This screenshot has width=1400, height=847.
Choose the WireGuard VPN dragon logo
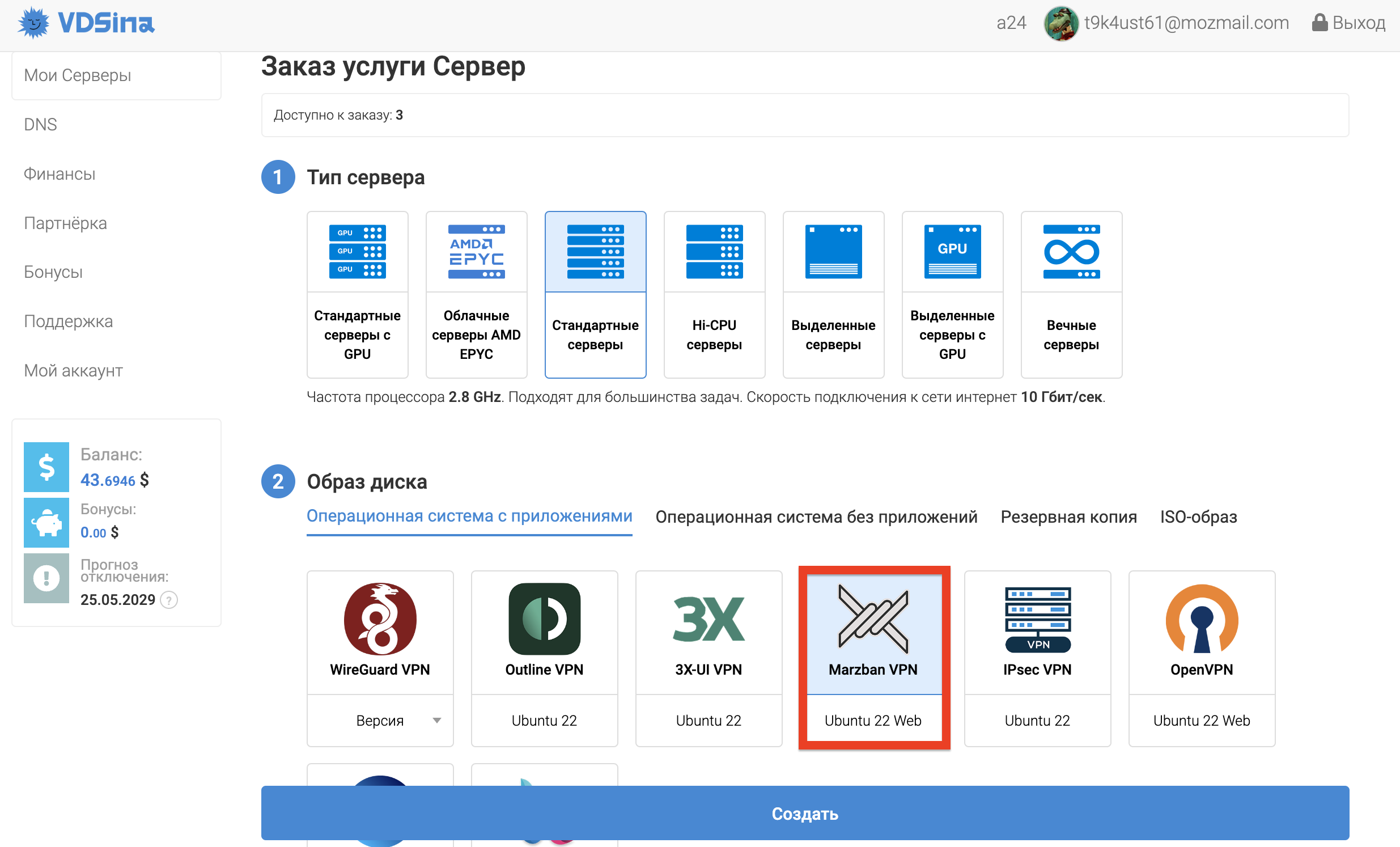[380, 619]
